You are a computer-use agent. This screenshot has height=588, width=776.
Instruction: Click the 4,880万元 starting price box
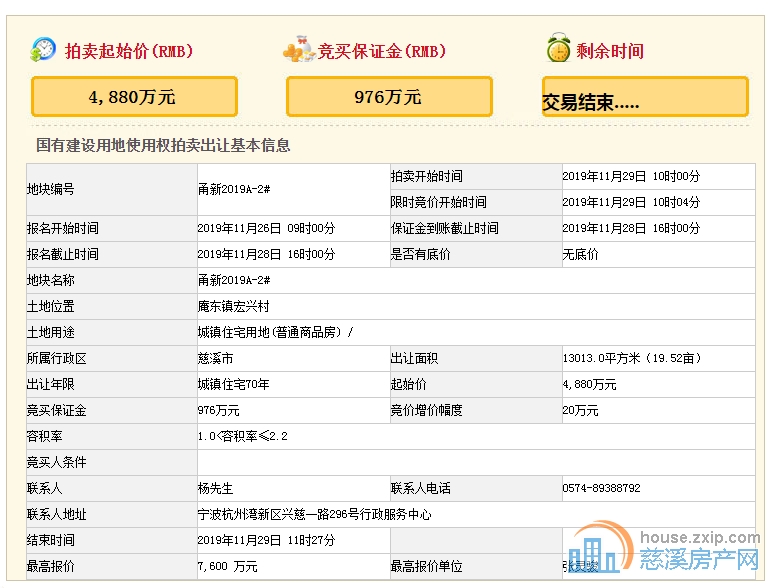tap(134, 97)
